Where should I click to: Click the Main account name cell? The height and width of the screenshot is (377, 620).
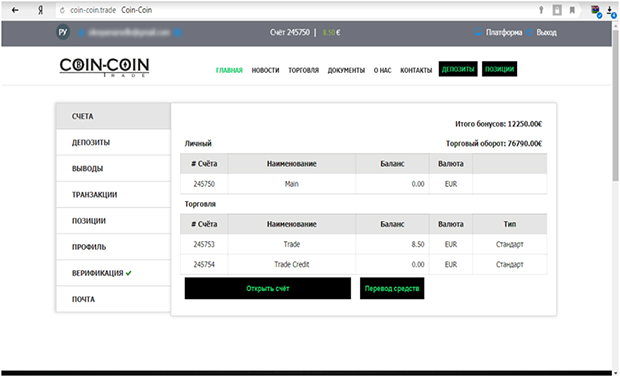tap(291, 184)
